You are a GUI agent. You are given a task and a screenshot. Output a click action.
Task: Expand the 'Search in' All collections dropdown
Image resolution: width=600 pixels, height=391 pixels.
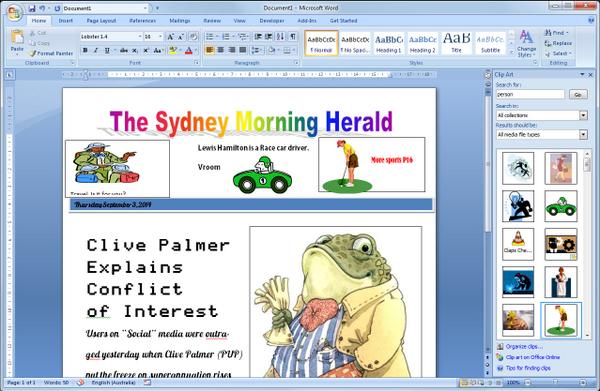583,115
